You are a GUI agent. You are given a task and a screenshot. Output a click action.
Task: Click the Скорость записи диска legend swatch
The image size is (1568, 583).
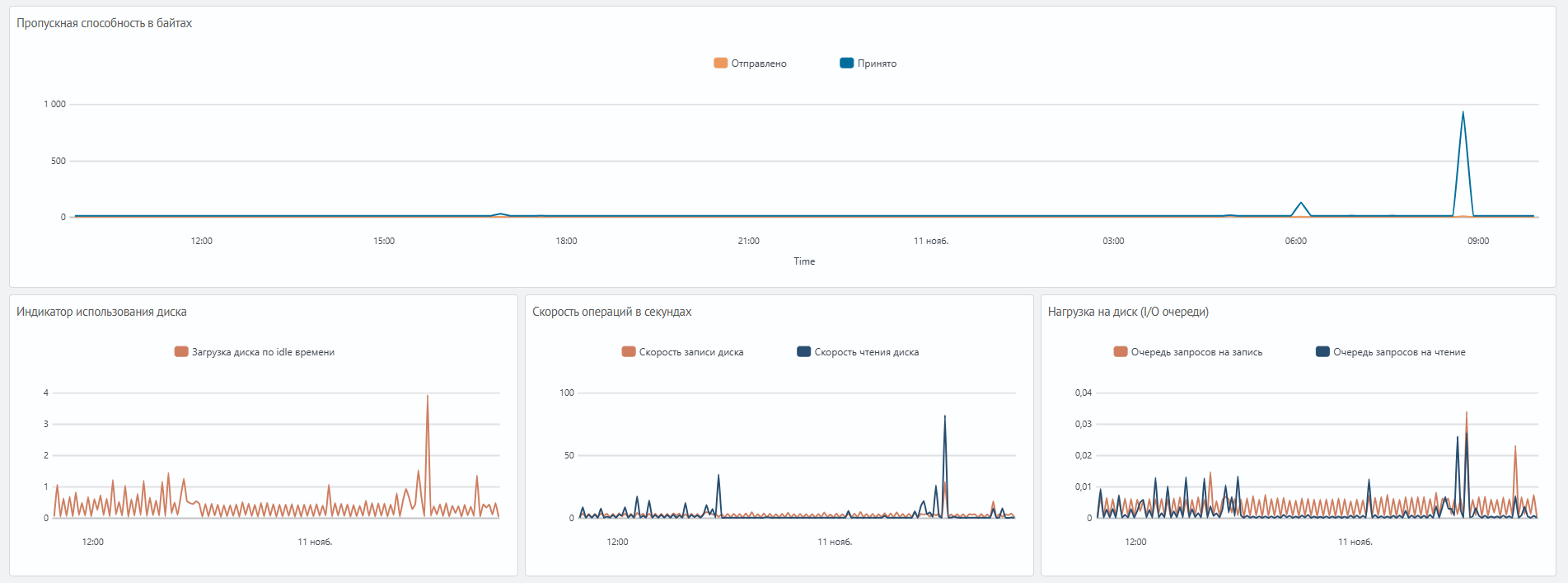point(629,352)
